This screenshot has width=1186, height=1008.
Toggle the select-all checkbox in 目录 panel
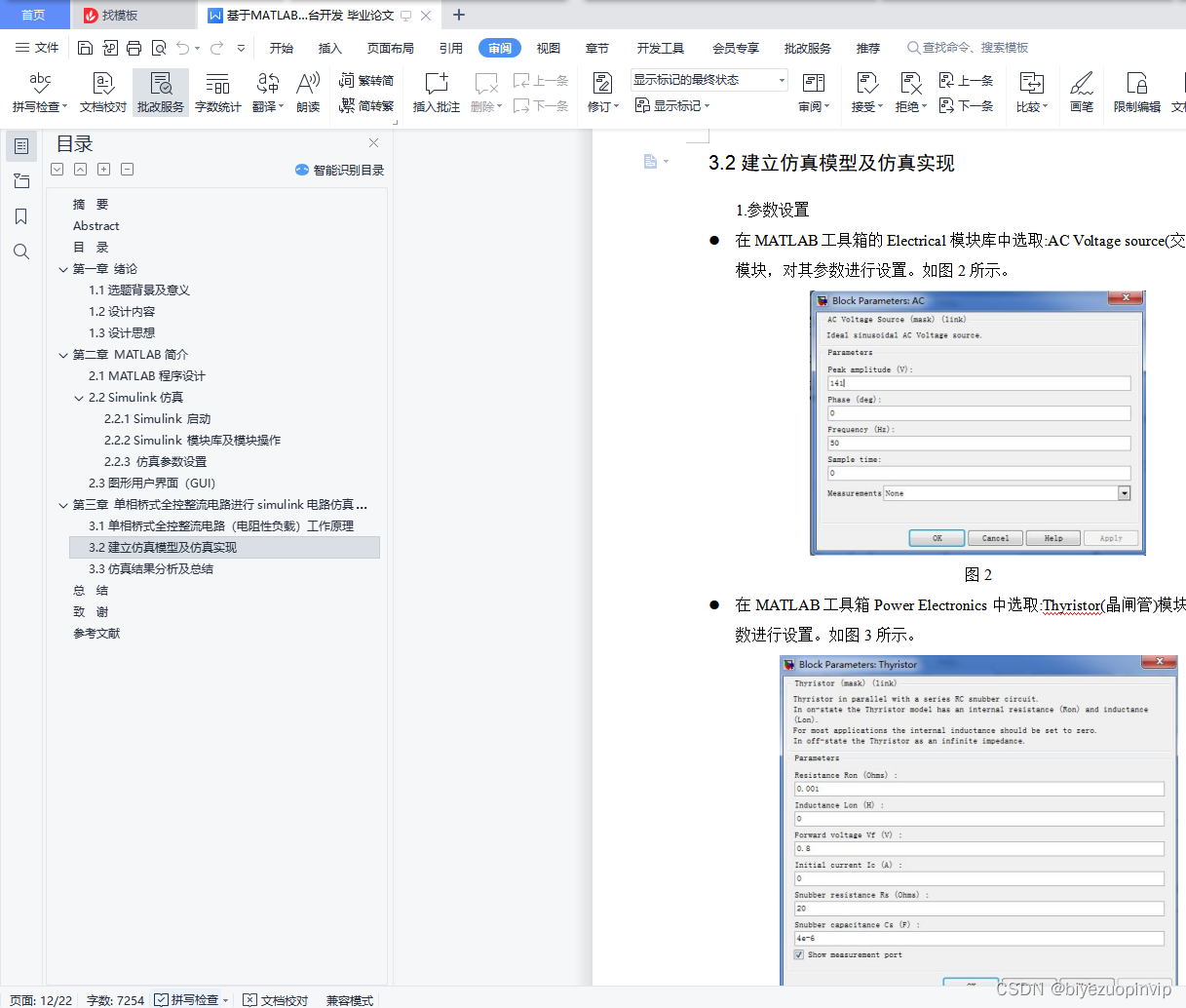pos(57,169)
